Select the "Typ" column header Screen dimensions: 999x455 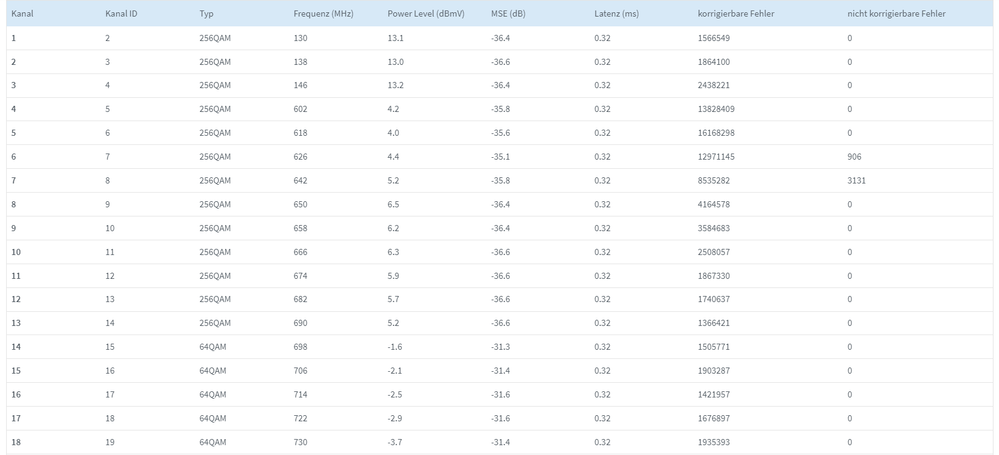[x=206, y=14]
